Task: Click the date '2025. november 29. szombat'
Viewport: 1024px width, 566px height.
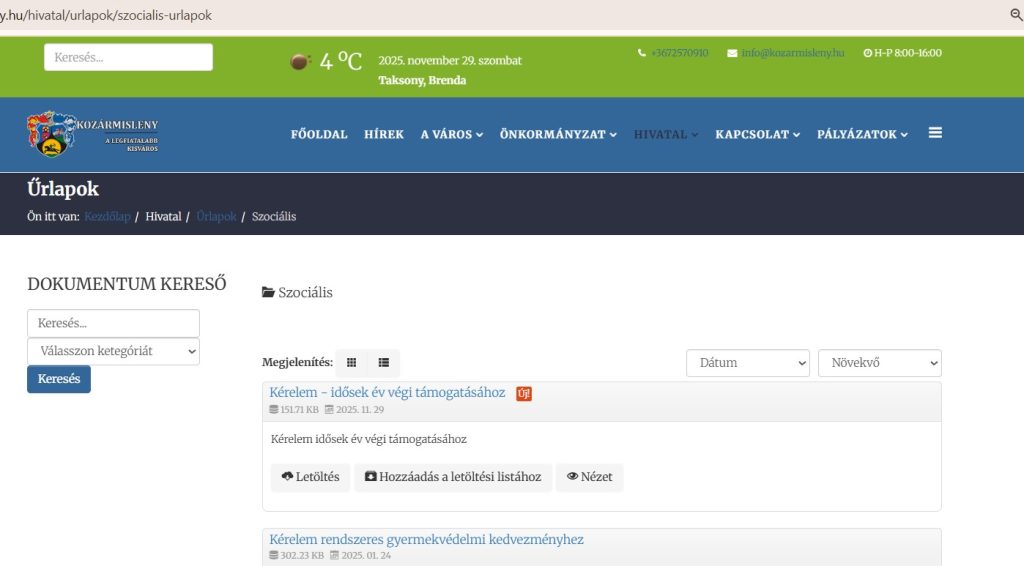Action: coord(450,61)
